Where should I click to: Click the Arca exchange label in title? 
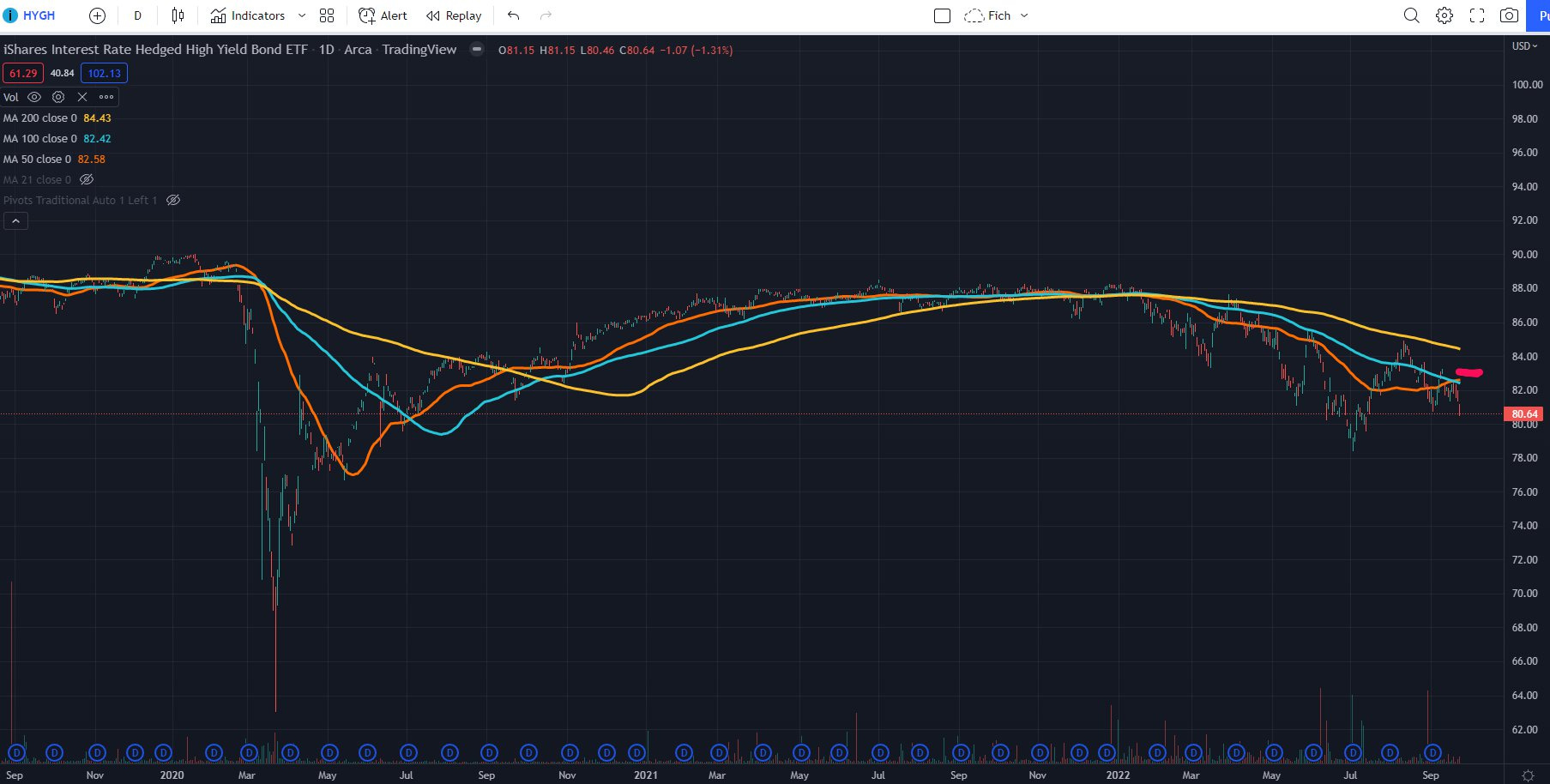(x=358, y=50)
